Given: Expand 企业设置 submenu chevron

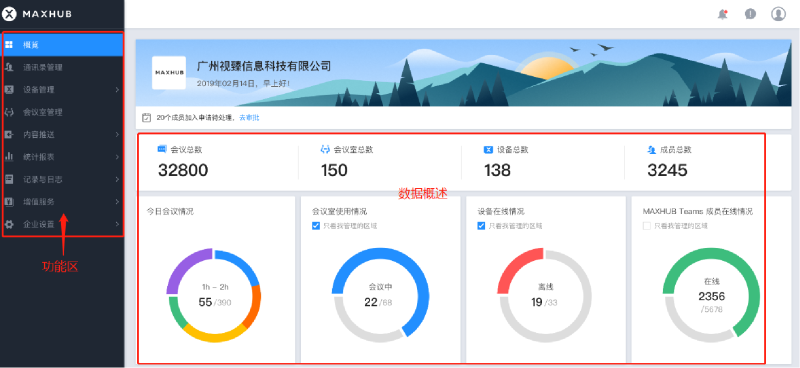Looking at the screenshot, I should [117, 224].
